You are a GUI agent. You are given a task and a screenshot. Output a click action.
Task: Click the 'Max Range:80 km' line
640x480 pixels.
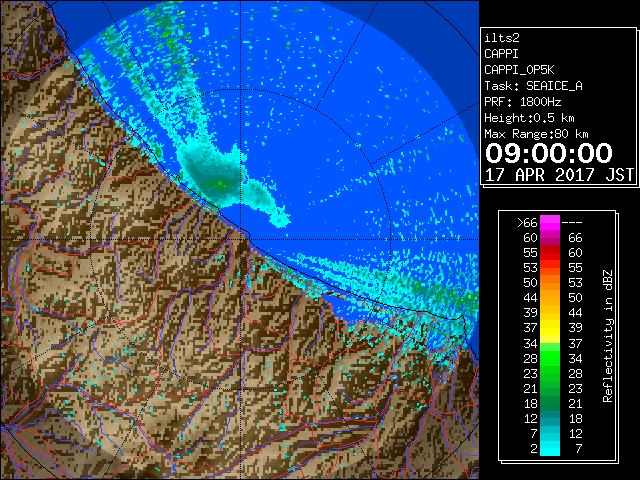pos(536,134)
